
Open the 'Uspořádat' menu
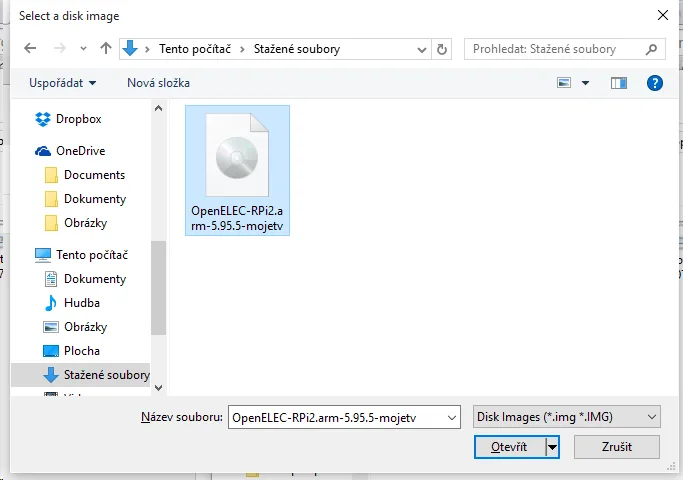(x=62, y=83)
